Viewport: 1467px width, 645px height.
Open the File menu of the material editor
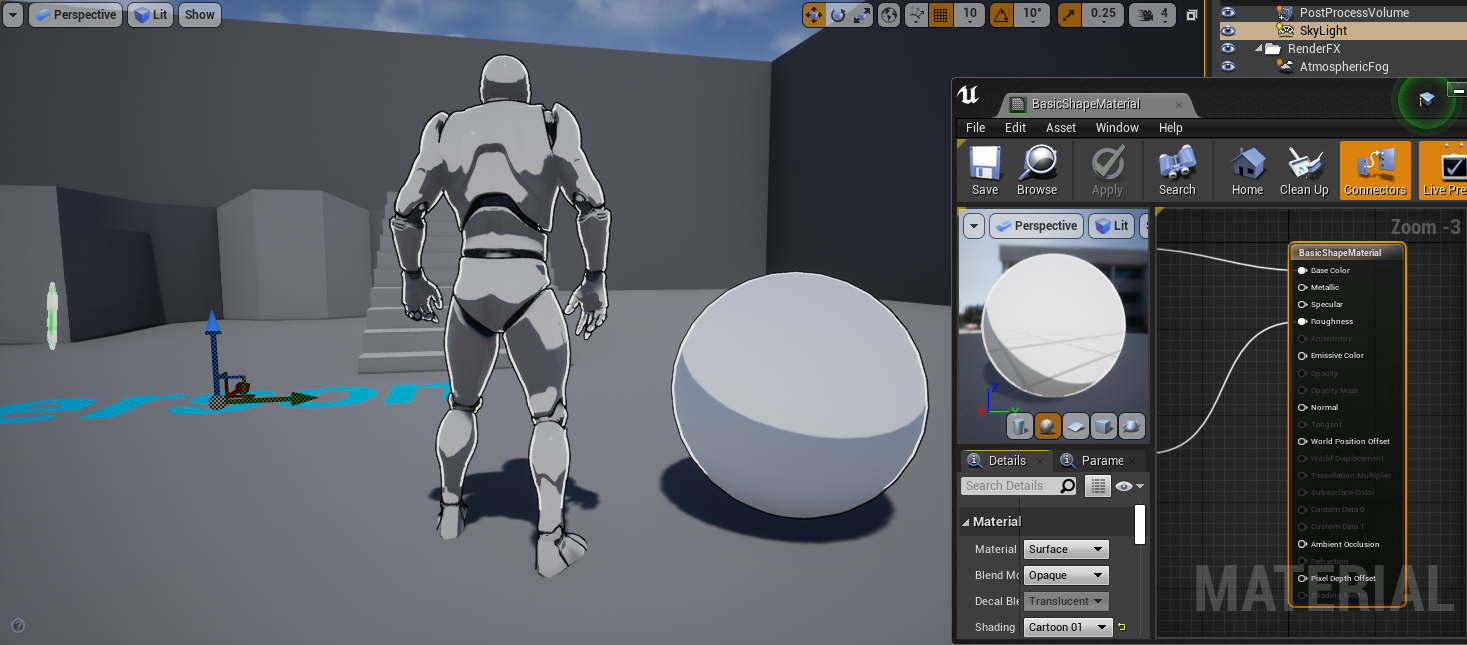pyautogui.click(x=974, y=128)
